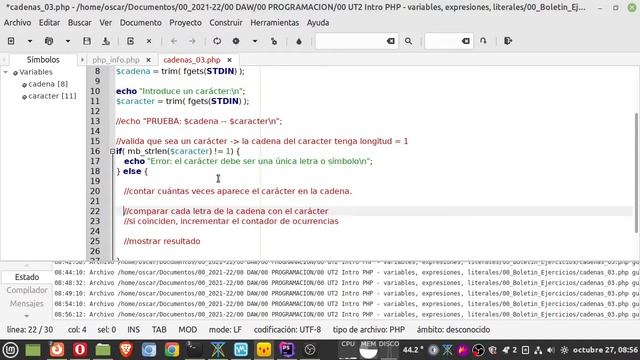This screenshot has width=640, height=360.
Task: Click the compile toolbar icon
Action: [217, 41]
